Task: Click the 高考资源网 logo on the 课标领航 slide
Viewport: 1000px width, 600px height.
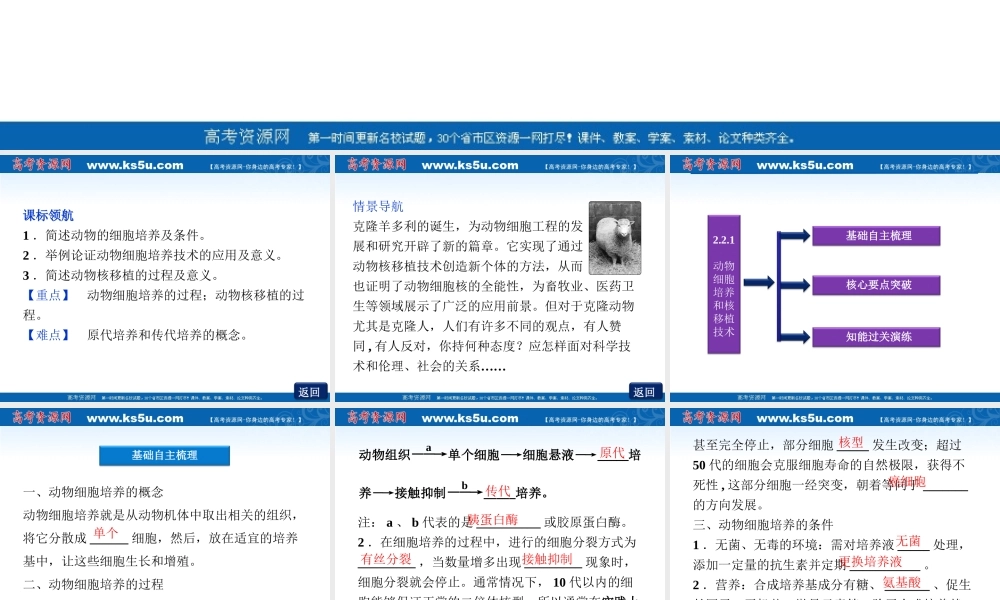Action: click(x=42, y=165)
